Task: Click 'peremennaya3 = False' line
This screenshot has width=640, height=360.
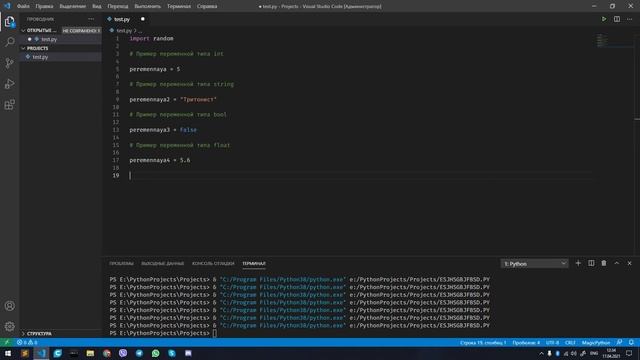Action: pos(163,130)
